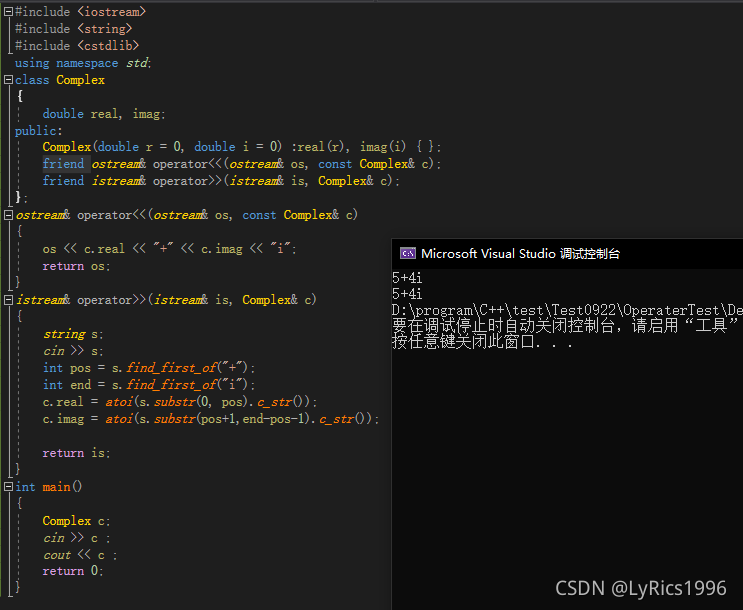Click 'using namespace std;' line
Screen dimensions: 743x610
(x=83, y=63)
